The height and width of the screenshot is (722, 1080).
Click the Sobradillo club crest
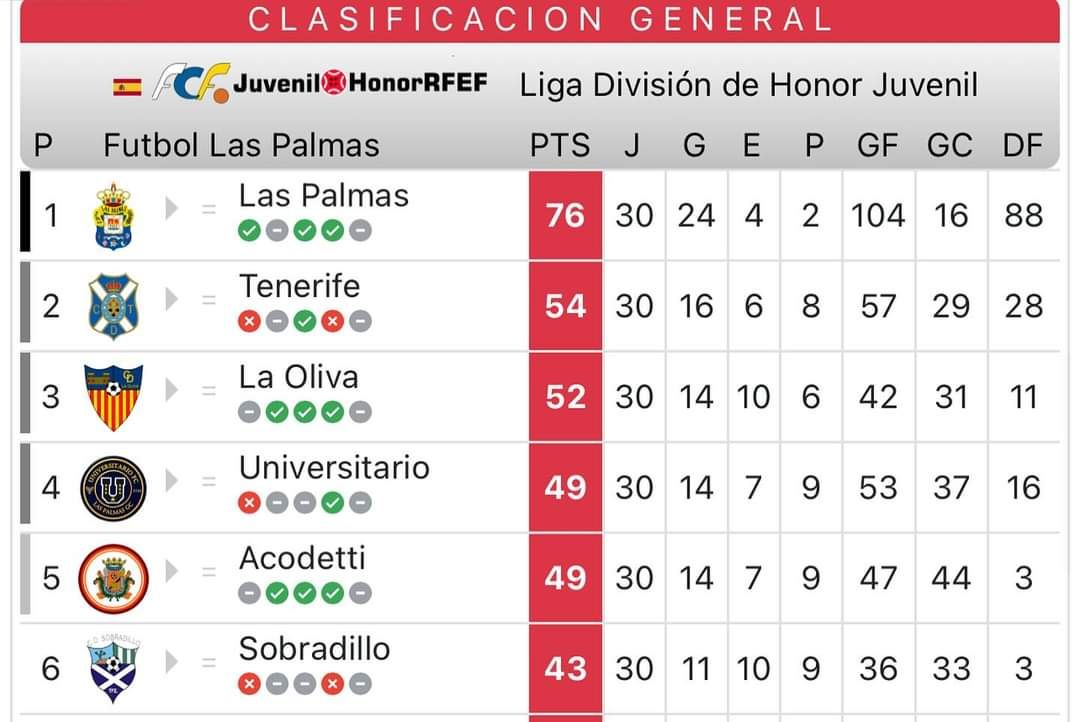tap(113, 668)
